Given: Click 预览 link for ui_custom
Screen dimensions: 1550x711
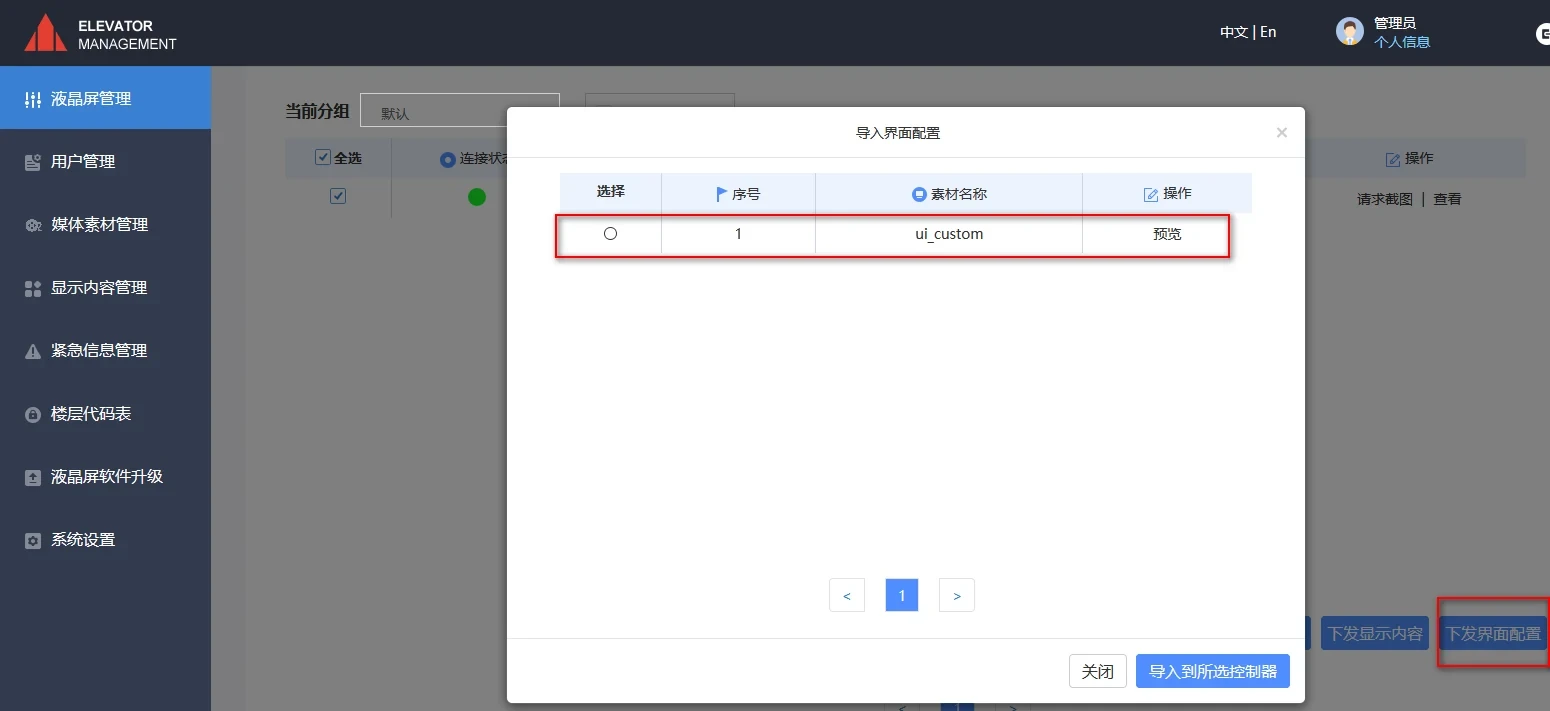Looking at the screenshot, I should pyautogui.click(x=1167, y=234).
